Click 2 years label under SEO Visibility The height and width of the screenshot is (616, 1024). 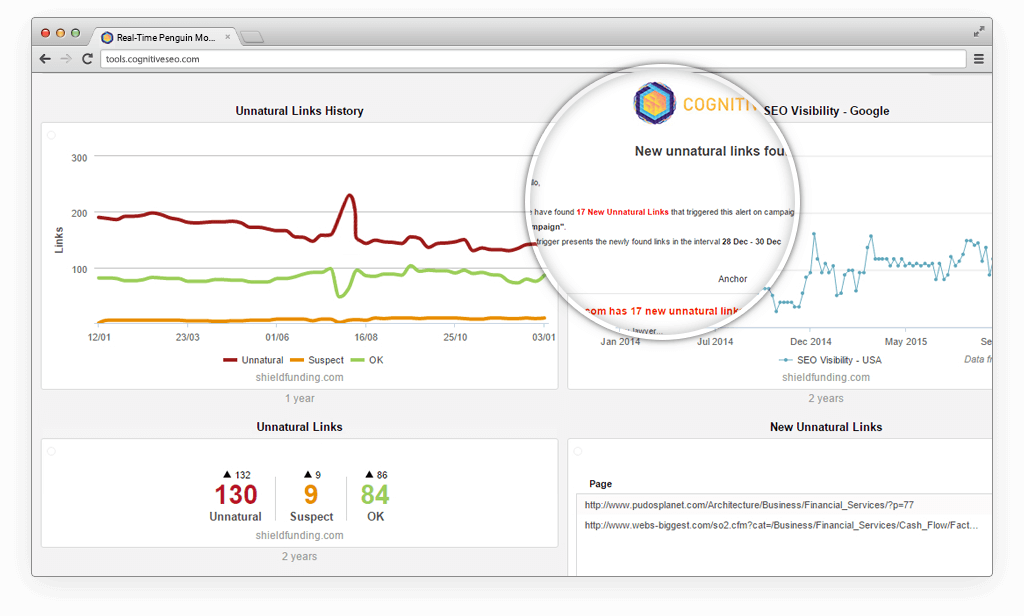826,398
